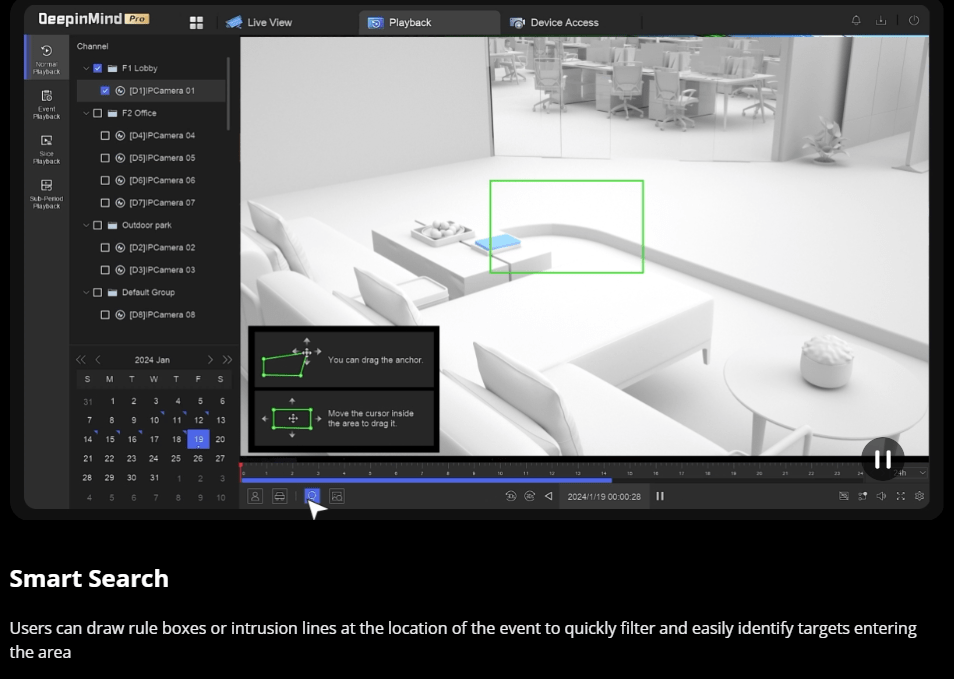Screen dimensions: 954x679
Task: Pause playback next to the timestamp
Action: pos(660,496)
